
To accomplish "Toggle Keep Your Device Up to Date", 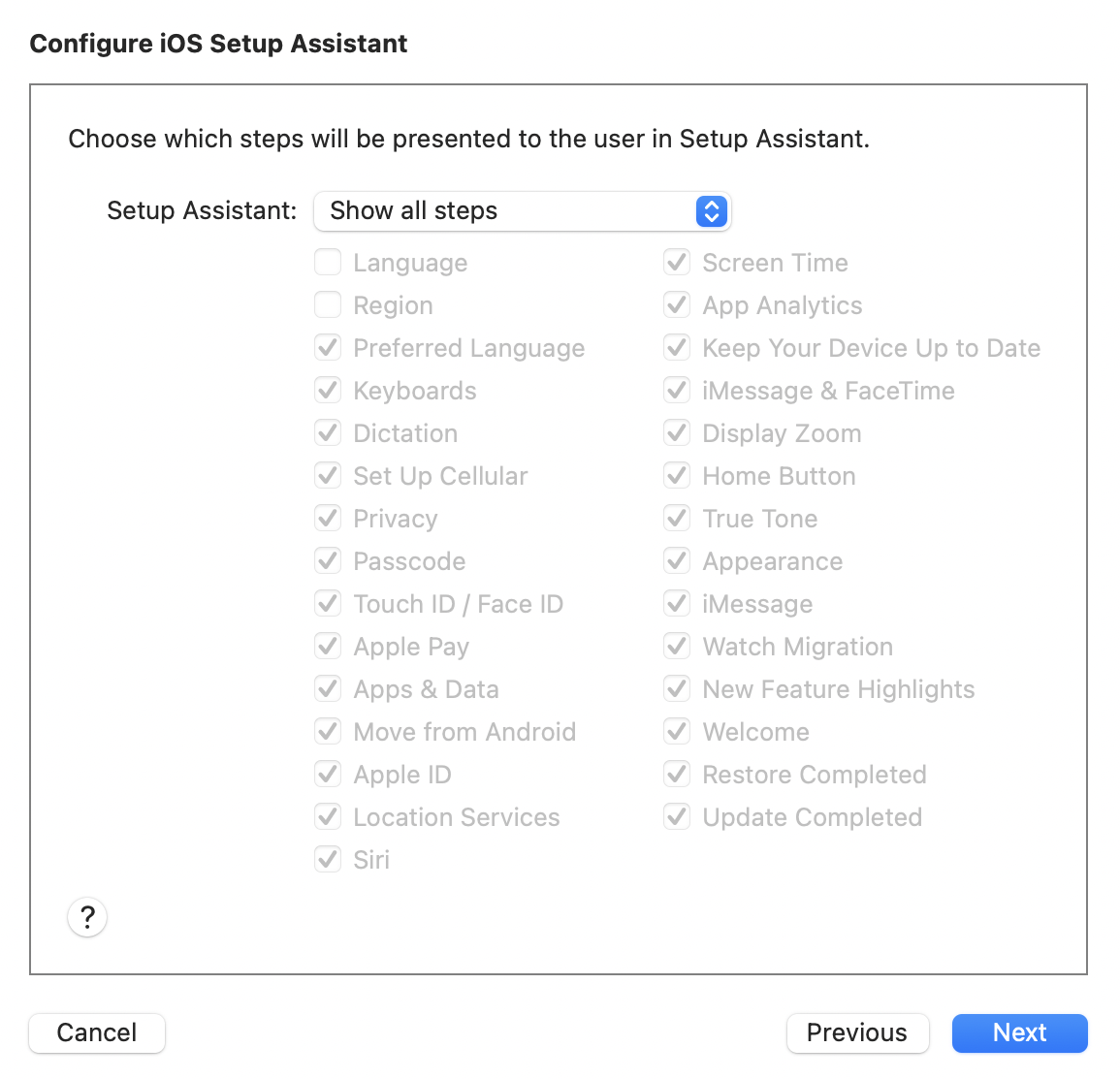I will click(677, 347).
